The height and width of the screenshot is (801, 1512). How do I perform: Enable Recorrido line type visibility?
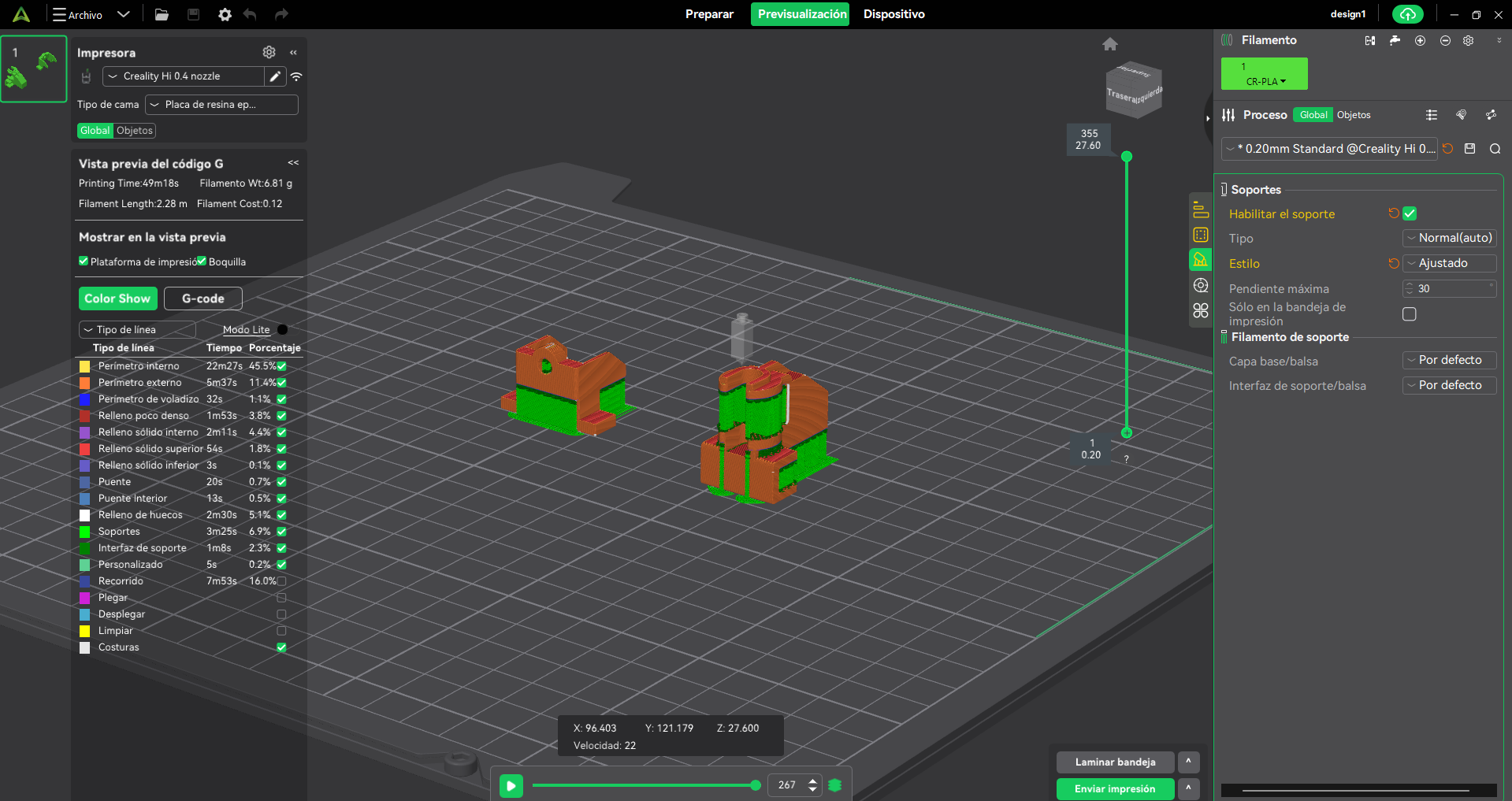click(x=281, y=581)
